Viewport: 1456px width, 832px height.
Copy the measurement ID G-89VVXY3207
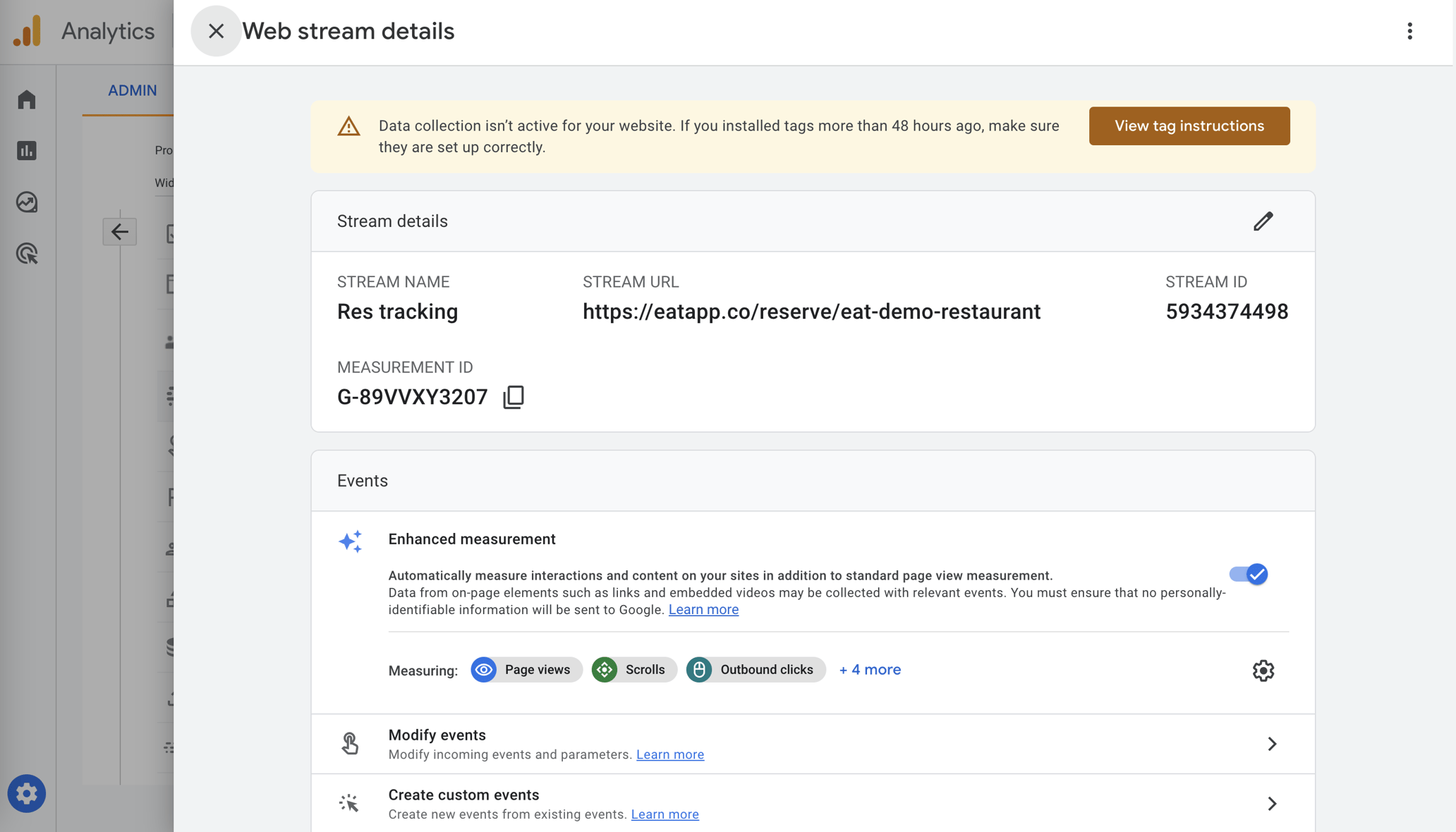pyautogui.click(x=514, y=396)
